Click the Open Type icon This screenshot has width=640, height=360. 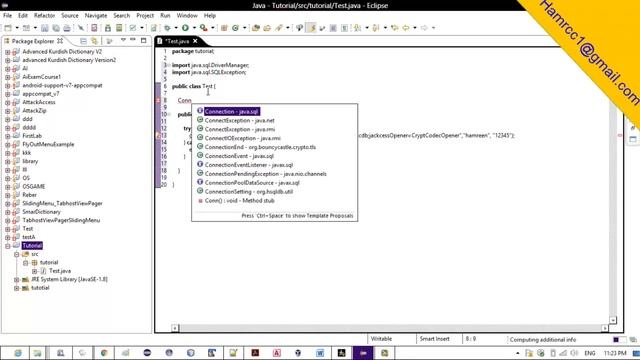(x=256, y=28)
